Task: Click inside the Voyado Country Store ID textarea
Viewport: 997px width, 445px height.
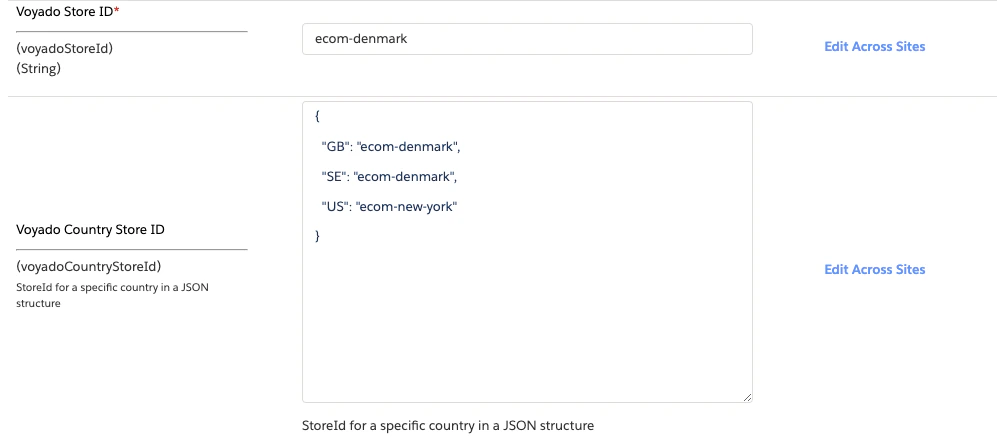Action: 527,252
